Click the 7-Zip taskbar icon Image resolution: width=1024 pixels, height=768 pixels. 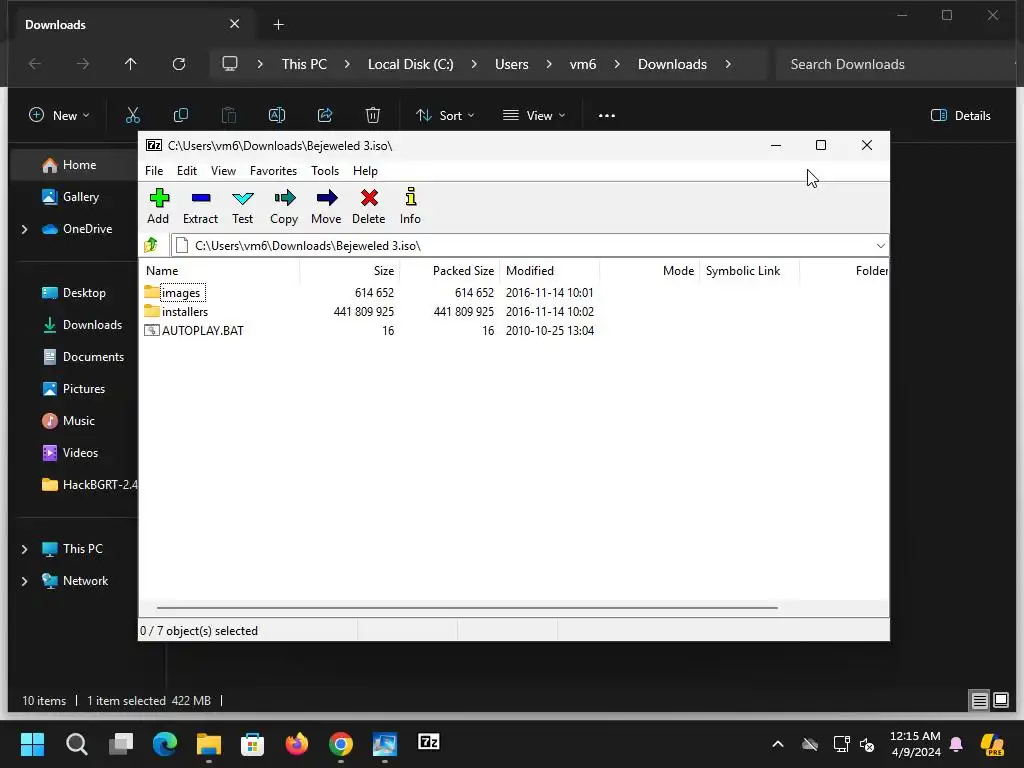428,742
